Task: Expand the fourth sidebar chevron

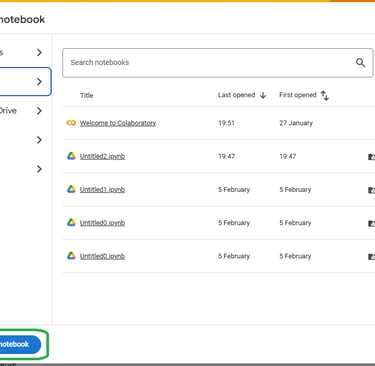Action: (39, 140)
